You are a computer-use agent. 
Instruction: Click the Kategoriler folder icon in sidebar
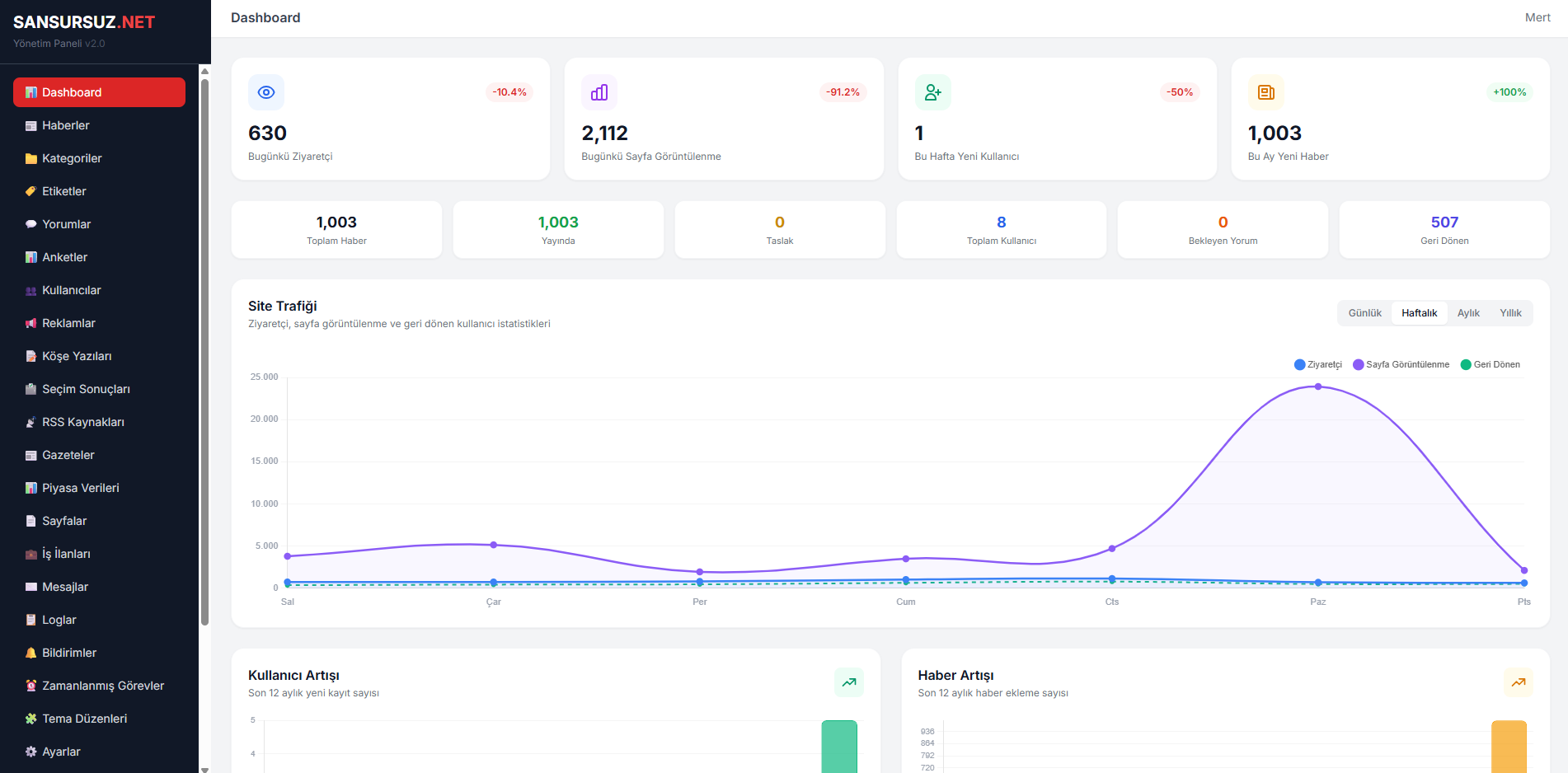pos(31,158)
